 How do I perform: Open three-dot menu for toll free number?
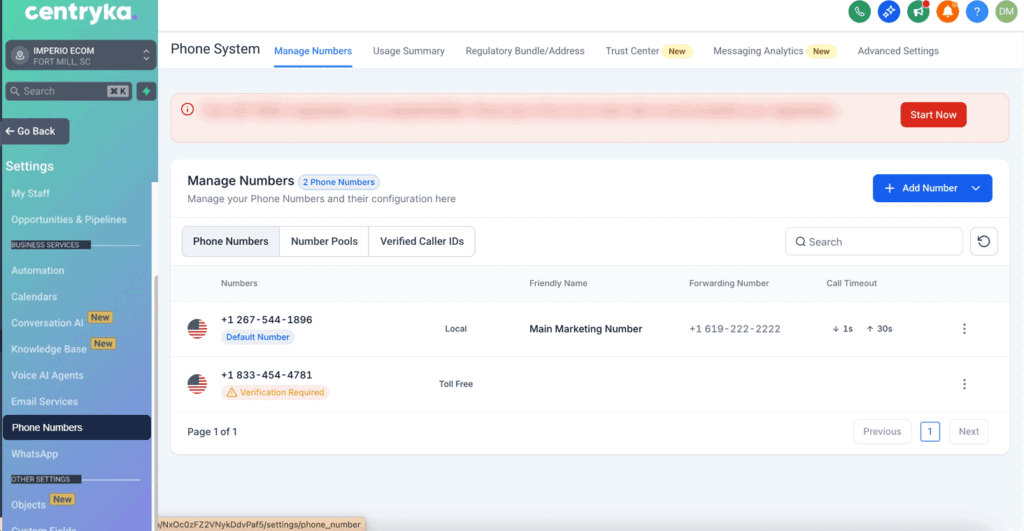[x=964, y=384]
